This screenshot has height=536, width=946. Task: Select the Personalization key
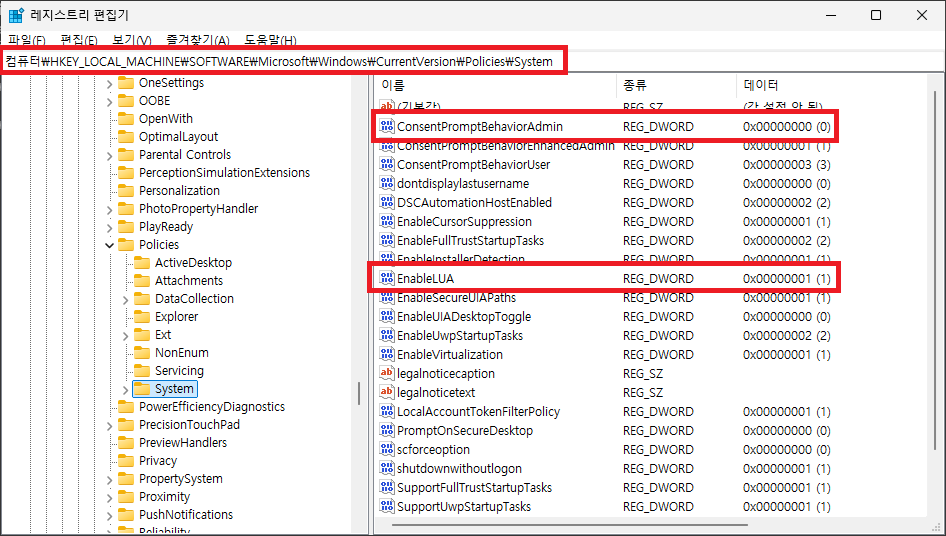tap(179, 191)
